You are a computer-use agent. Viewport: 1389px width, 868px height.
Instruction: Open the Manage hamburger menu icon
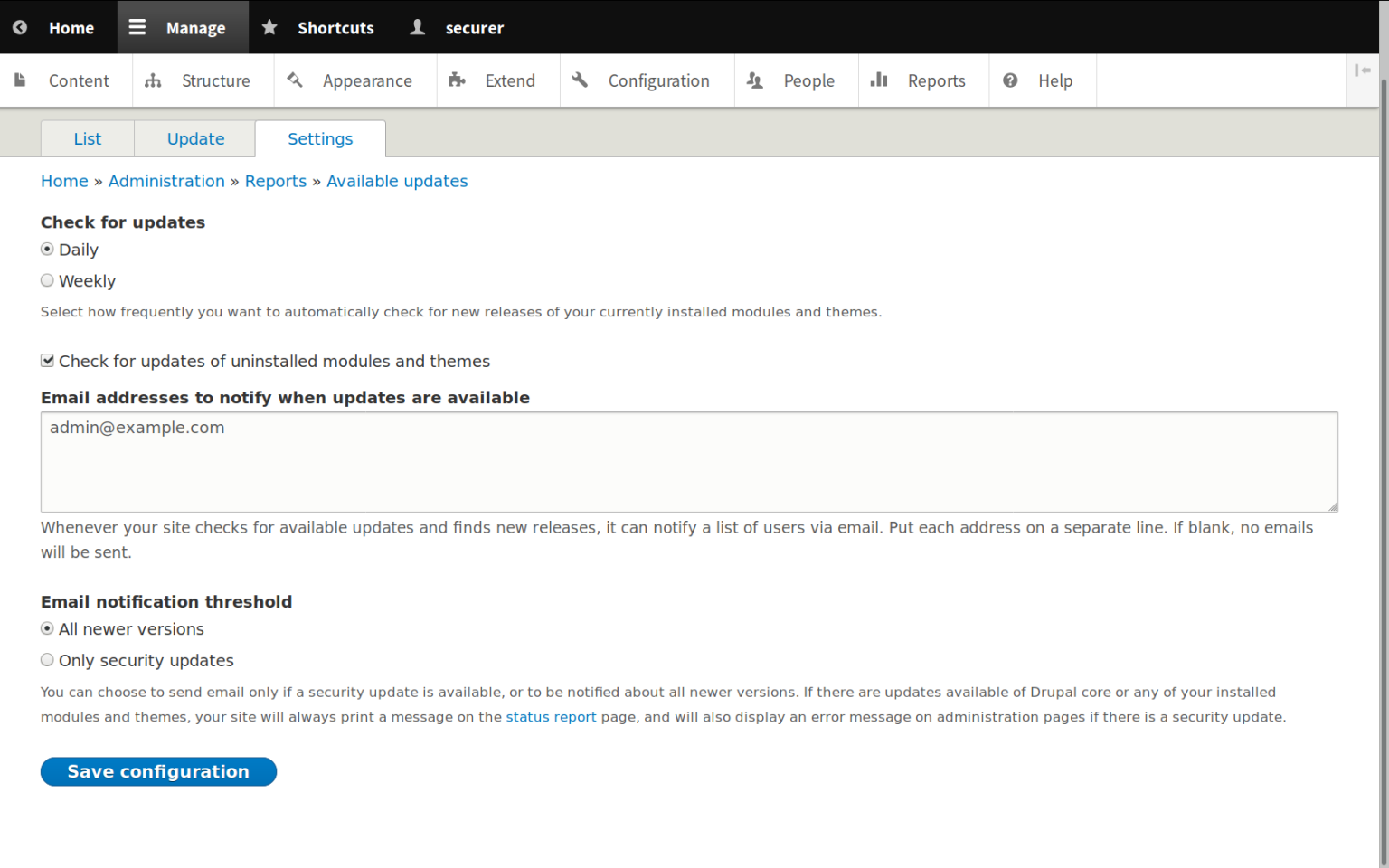click(x=137, y=27)
